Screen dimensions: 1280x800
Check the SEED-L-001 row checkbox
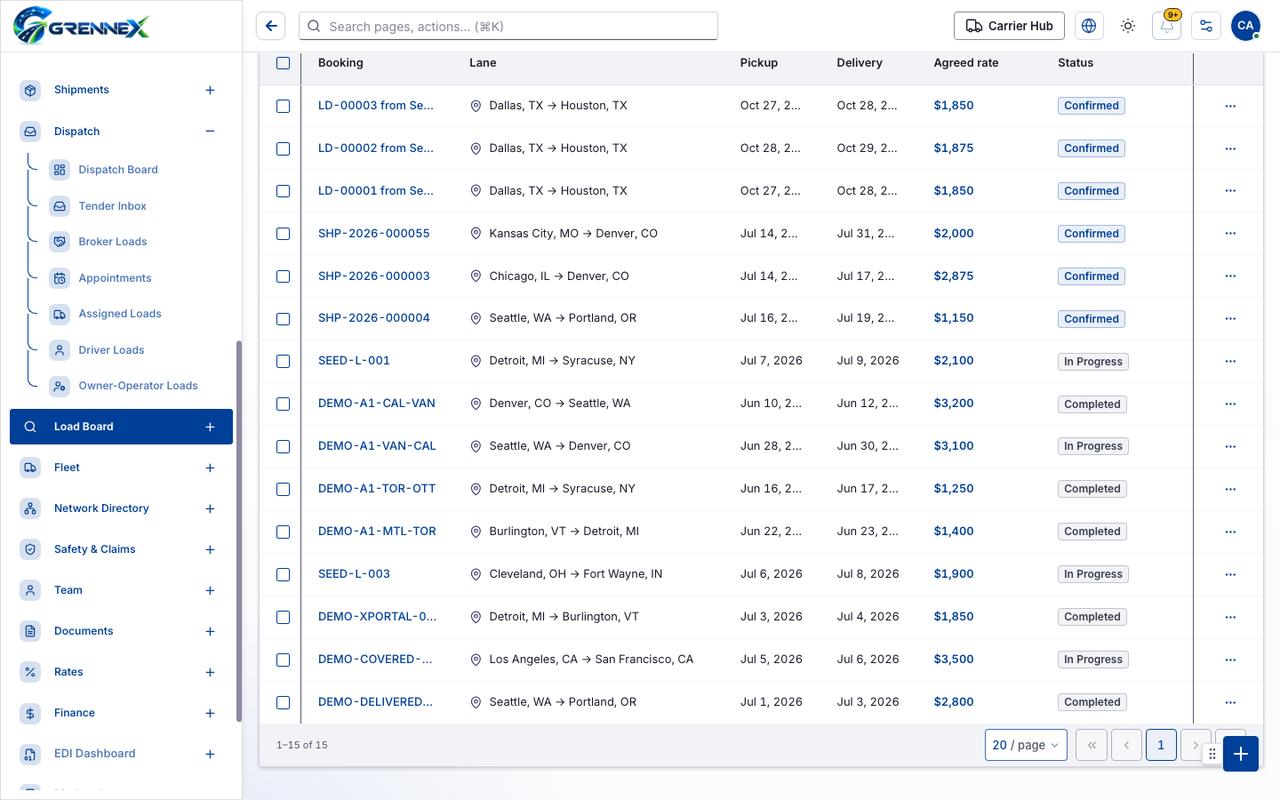[x=283, y=361]
